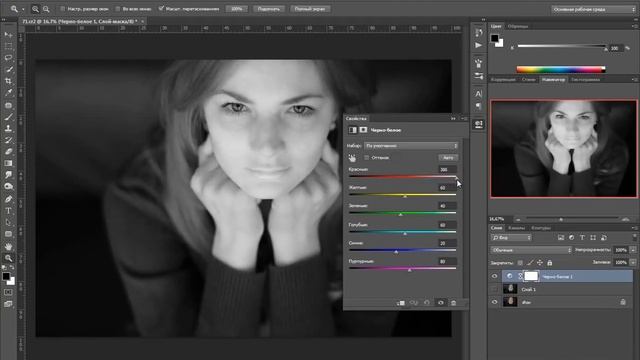The image size is (640, 360).
Task: Open the layer filter kind dropdown
Action: tap(511, 238)
